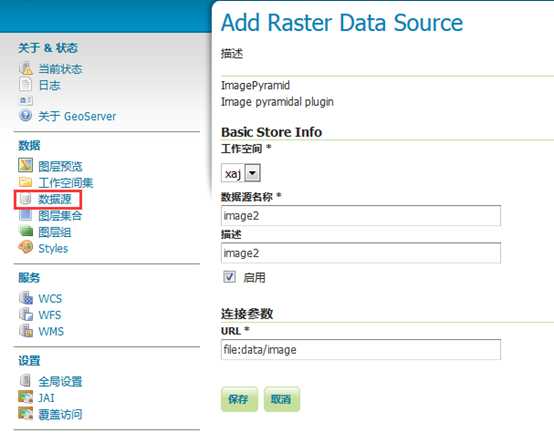This screenshot has width=554, height=433.
Task: Open the WCS service settings
Action: [50, 298]
